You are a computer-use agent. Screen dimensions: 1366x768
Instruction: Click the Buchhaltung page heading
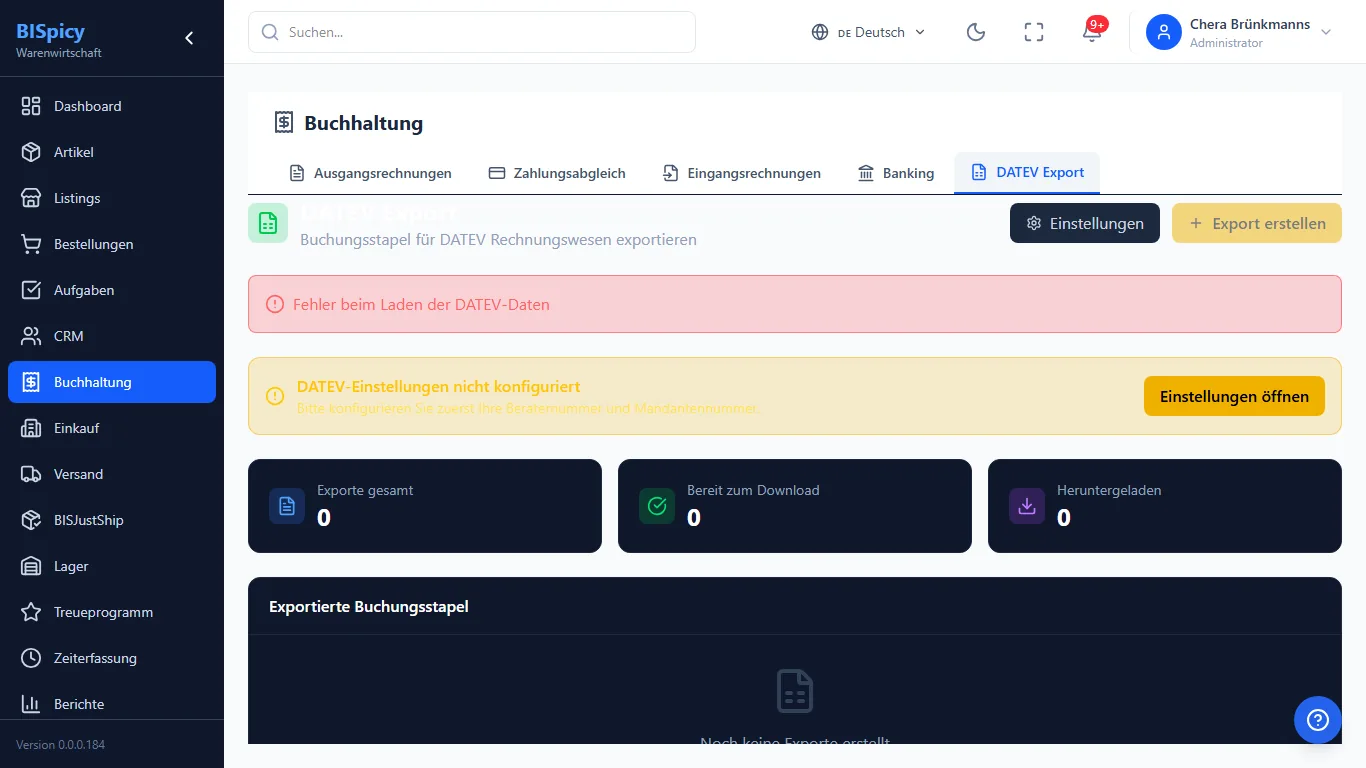(364, 123)
